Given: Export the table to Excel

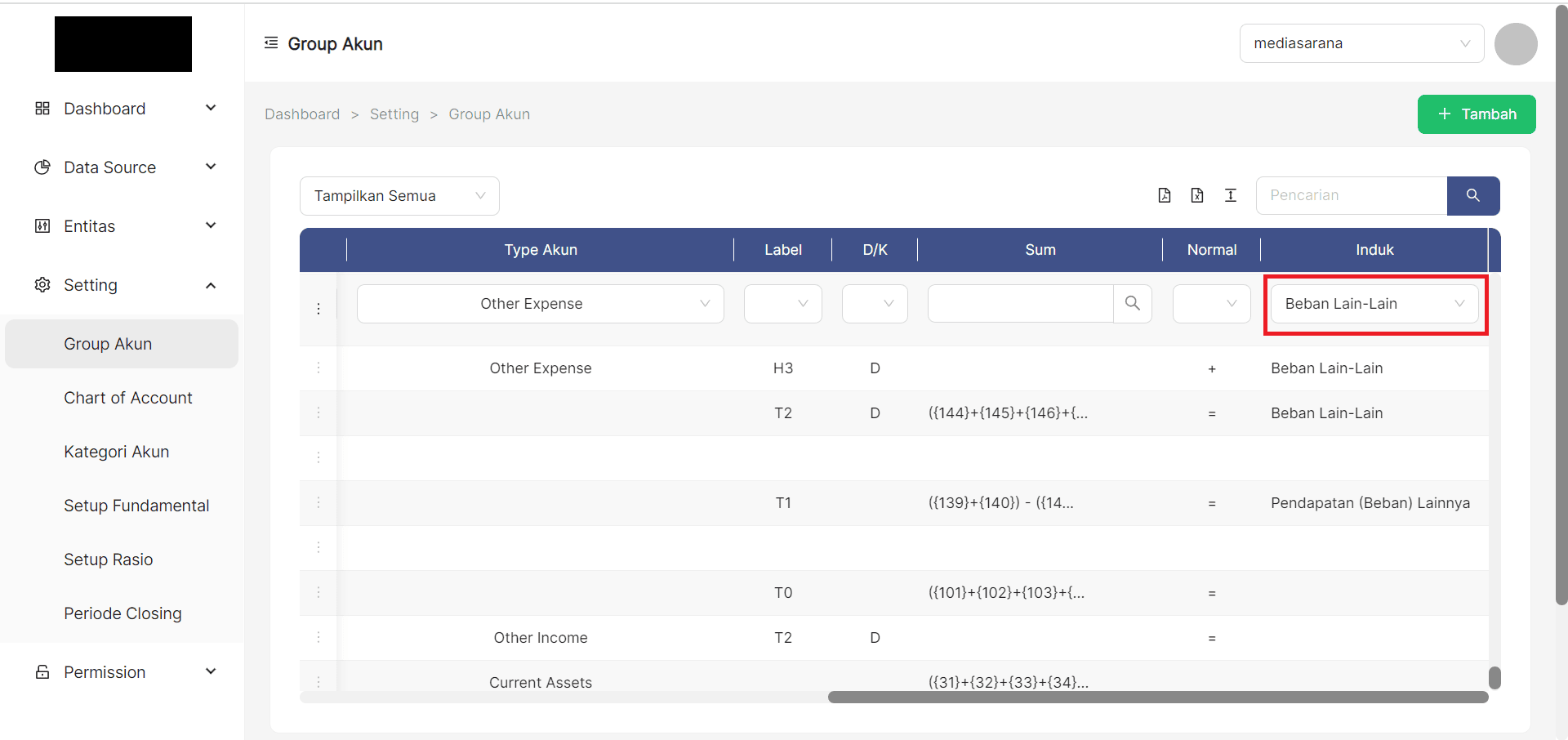Looking at the screenshot, I should tap(1197, 195).
